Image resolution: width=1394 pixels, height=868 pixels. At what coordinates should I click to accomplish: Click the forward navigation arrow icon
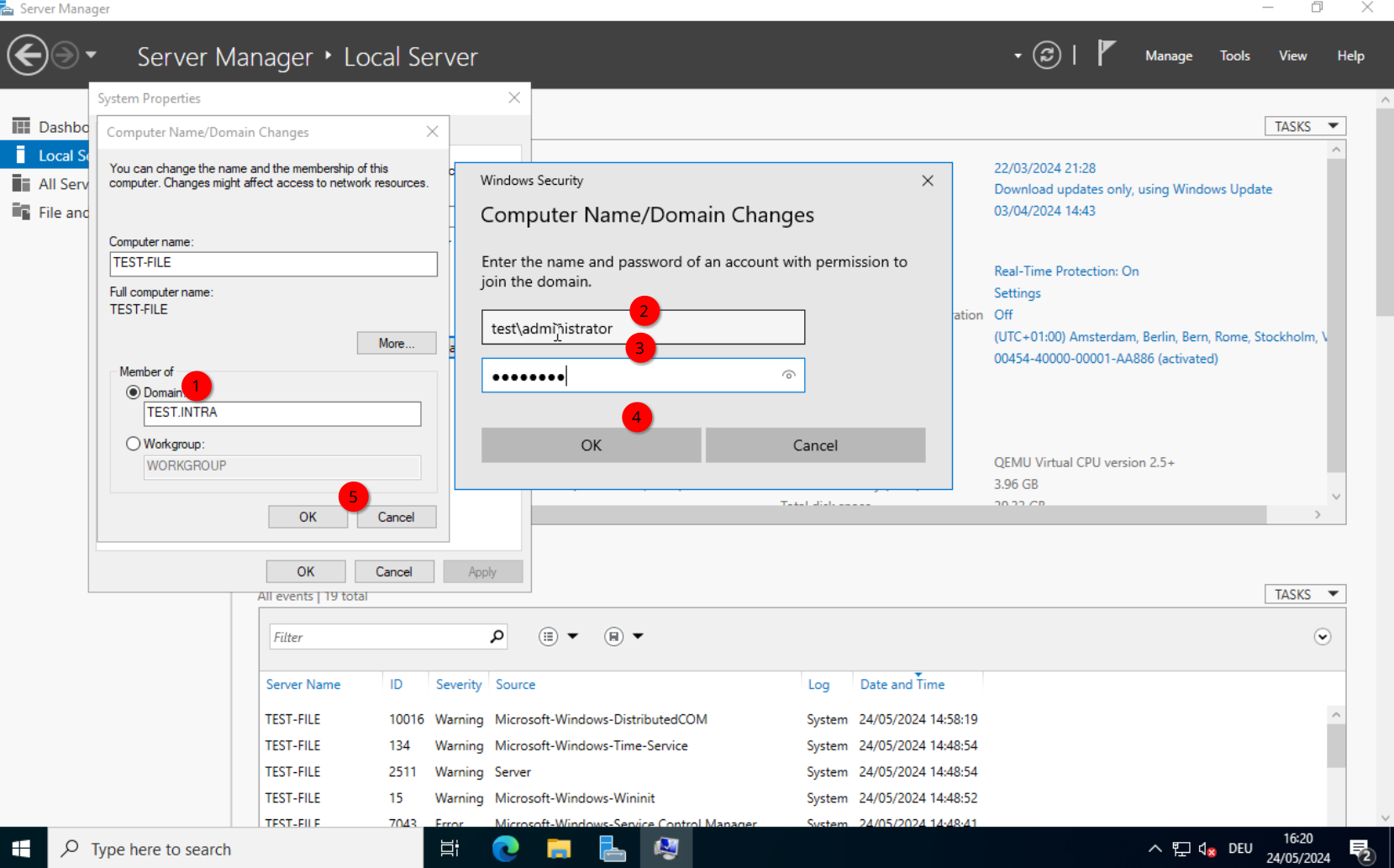point(65,55)
